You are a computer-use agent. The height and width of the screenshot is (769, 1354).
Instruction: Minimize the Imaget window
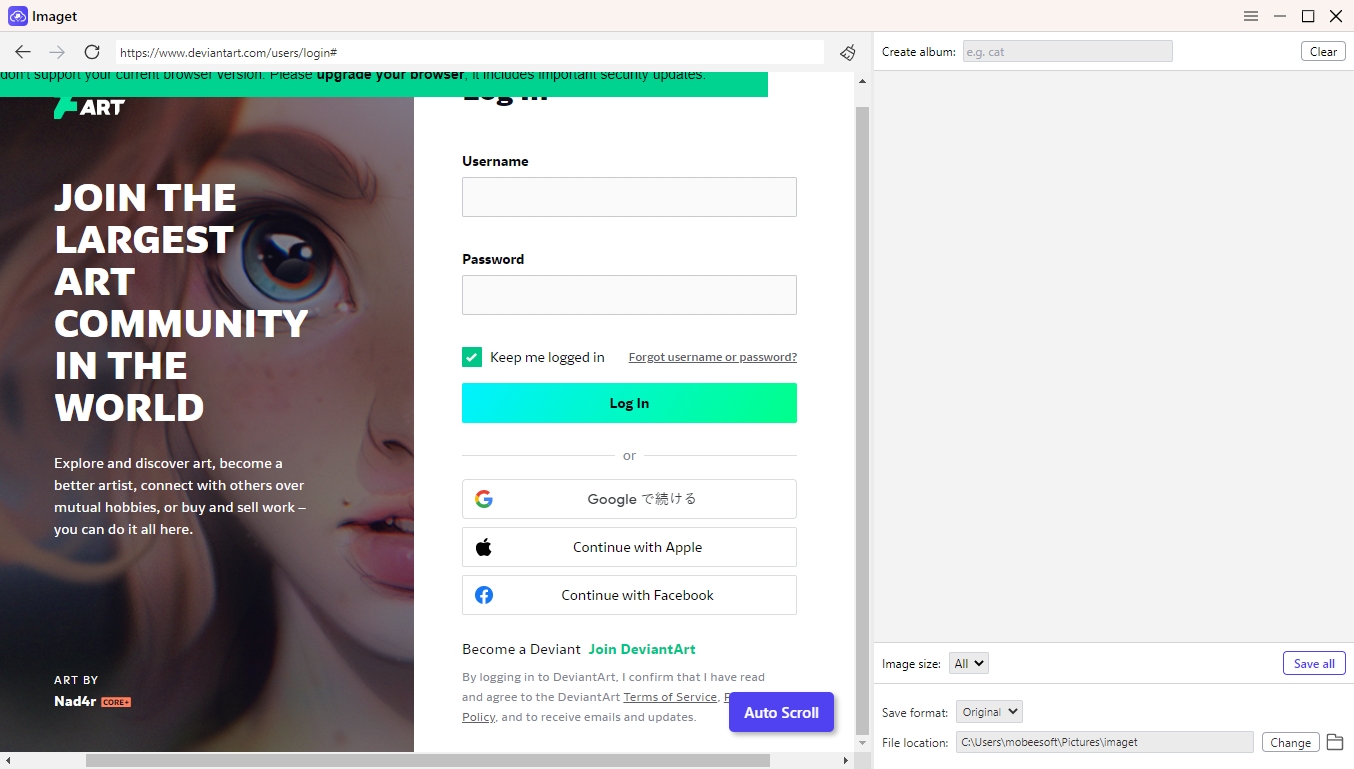1280,16
